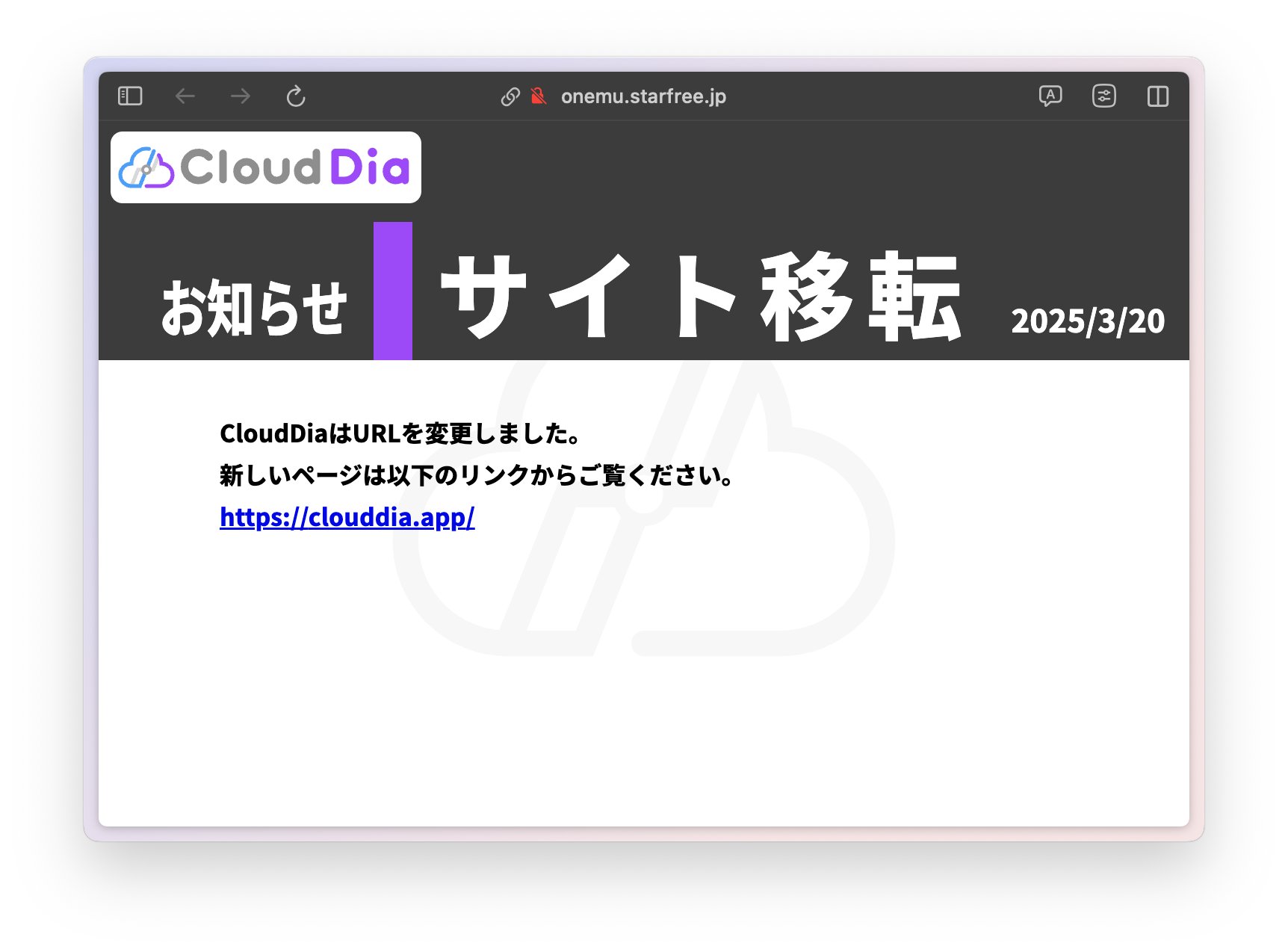Screen dimensions: 1288x952
Task: Open the https://clouddia.app/ link
Action: point(347,517)
